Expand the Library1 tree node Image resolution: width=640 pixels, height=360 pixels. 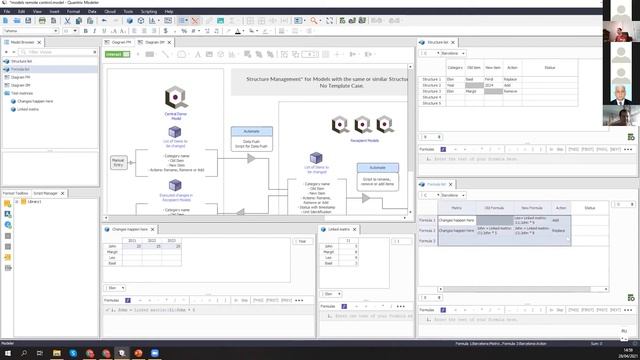(x=17, y=202)
